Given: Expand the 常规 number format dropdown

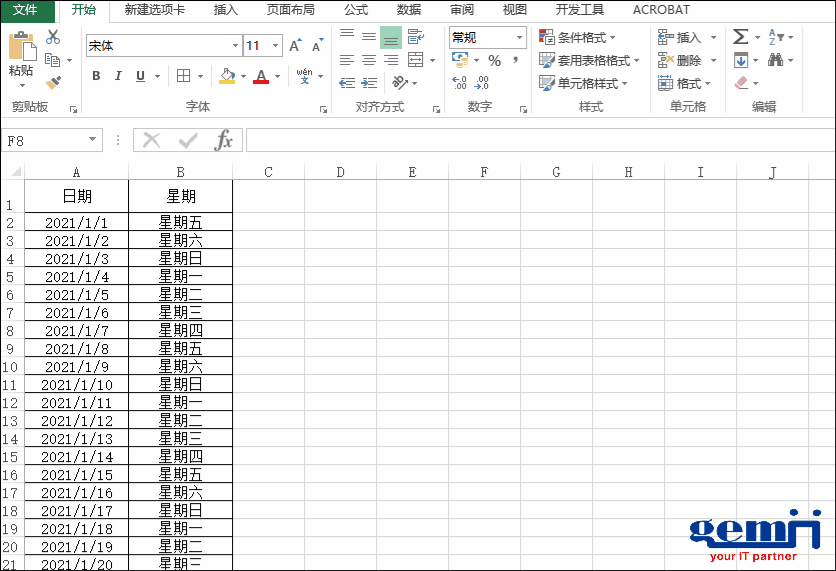Looking at the screenshot, I should pyautogui.click(x=520, y=38).
